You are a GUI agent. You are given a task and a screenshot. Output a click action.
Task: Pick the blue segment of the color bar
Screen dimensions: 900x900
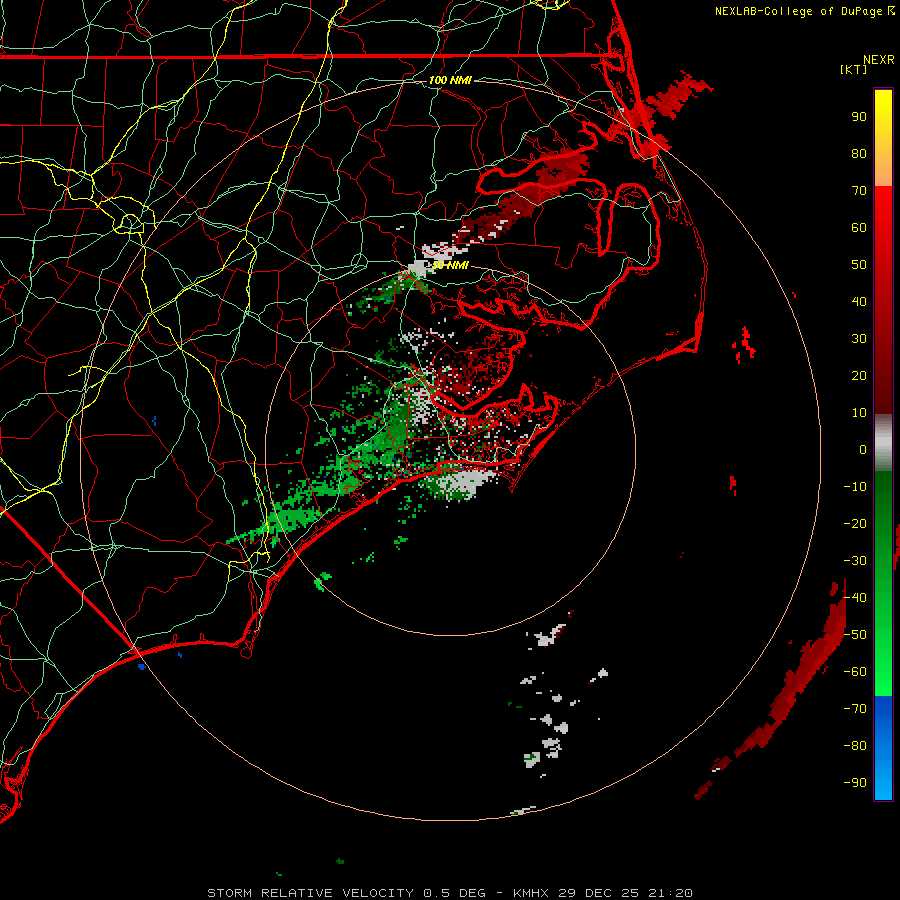pos(883,747)
